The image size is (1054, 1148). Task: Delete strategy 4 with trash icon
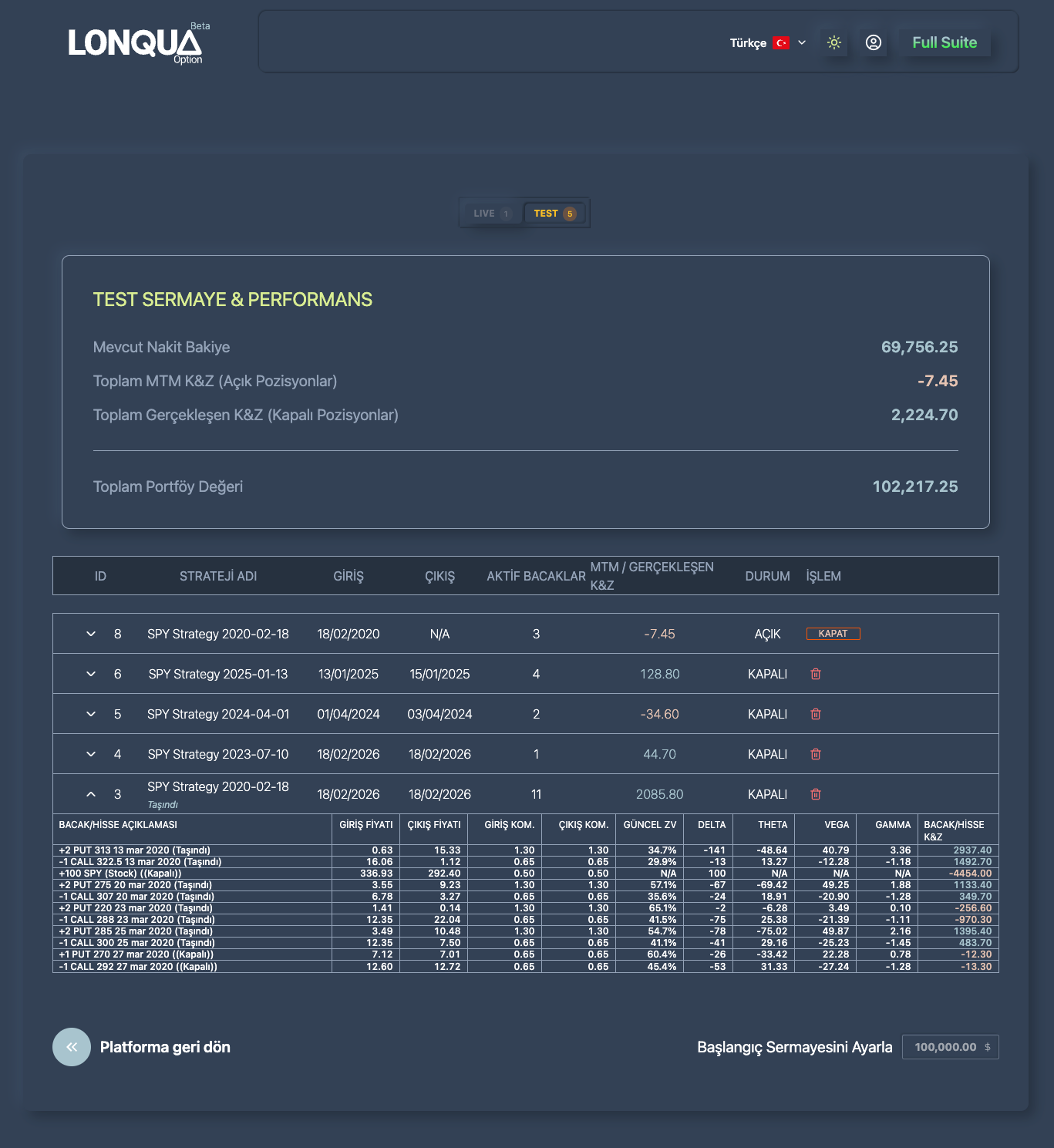coord(816,754)
